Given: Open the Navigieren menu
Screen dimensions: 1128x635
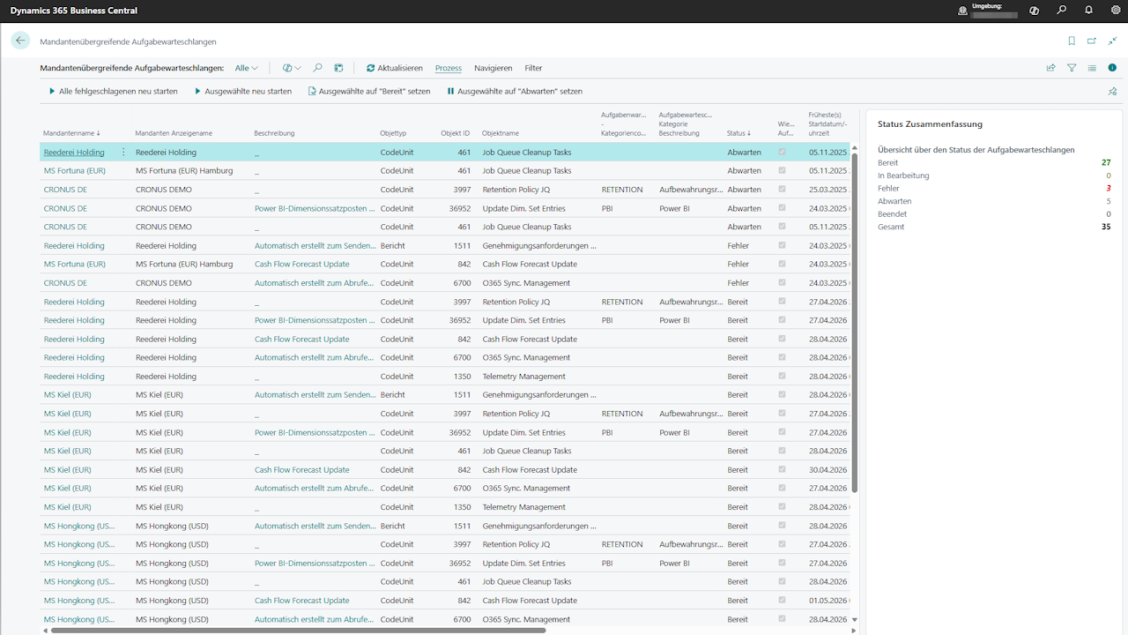Looking at the screenshot, I should [x=493, y=68].
